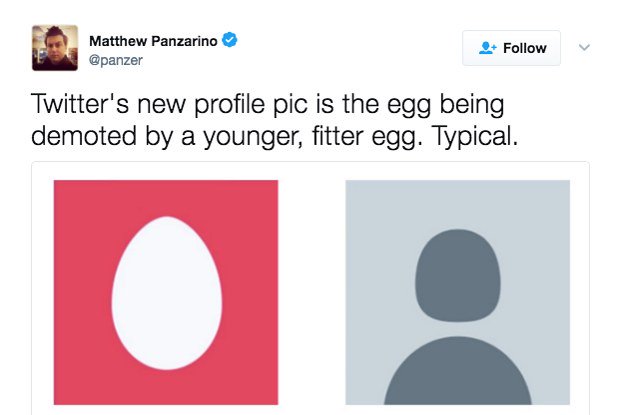This screenshot has width=625, height=415.
Task: Click the gray silhouette head shape
Action: click(458, 275)
